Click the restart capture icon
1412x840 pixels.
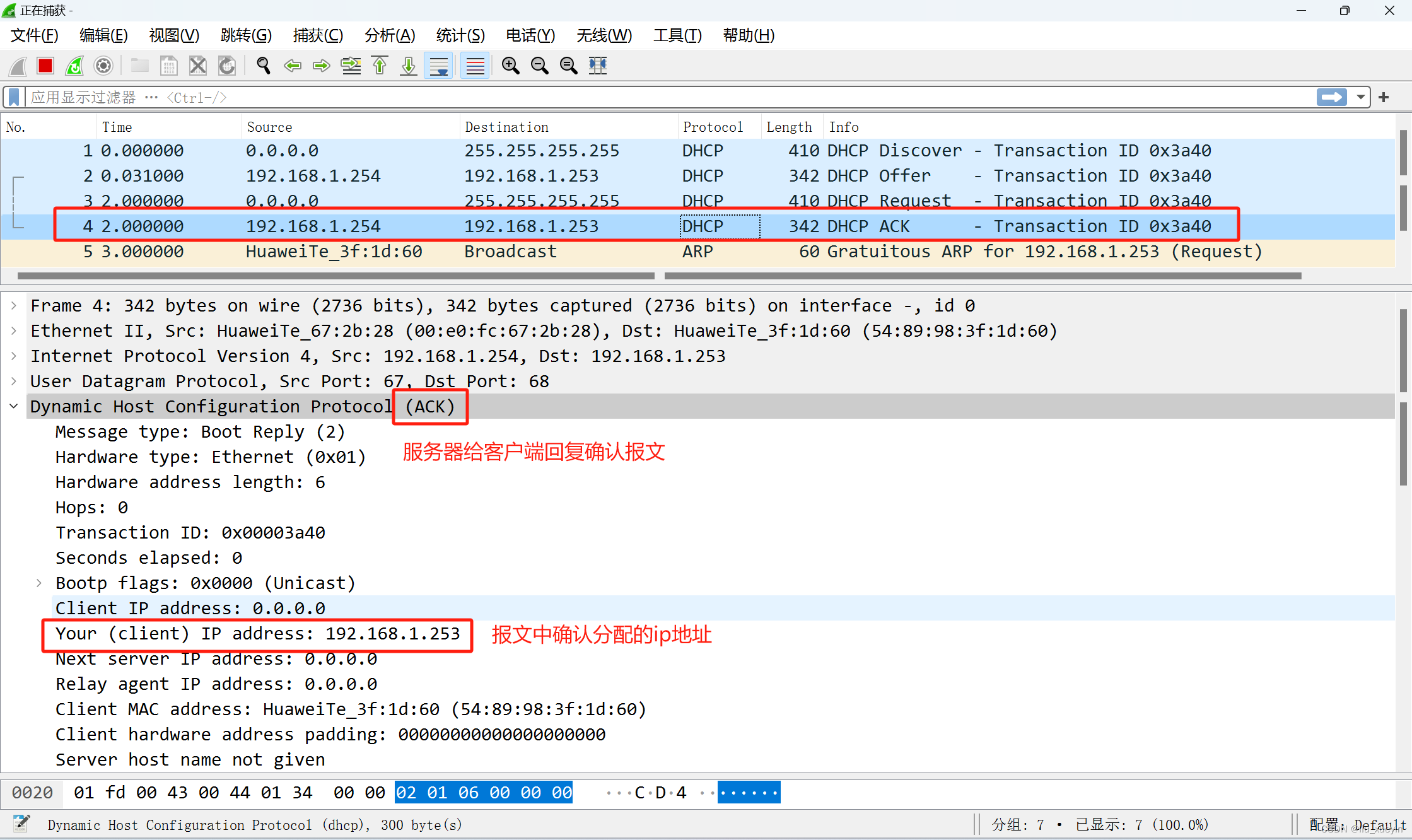pyautogui.click(x=74, y=66)
